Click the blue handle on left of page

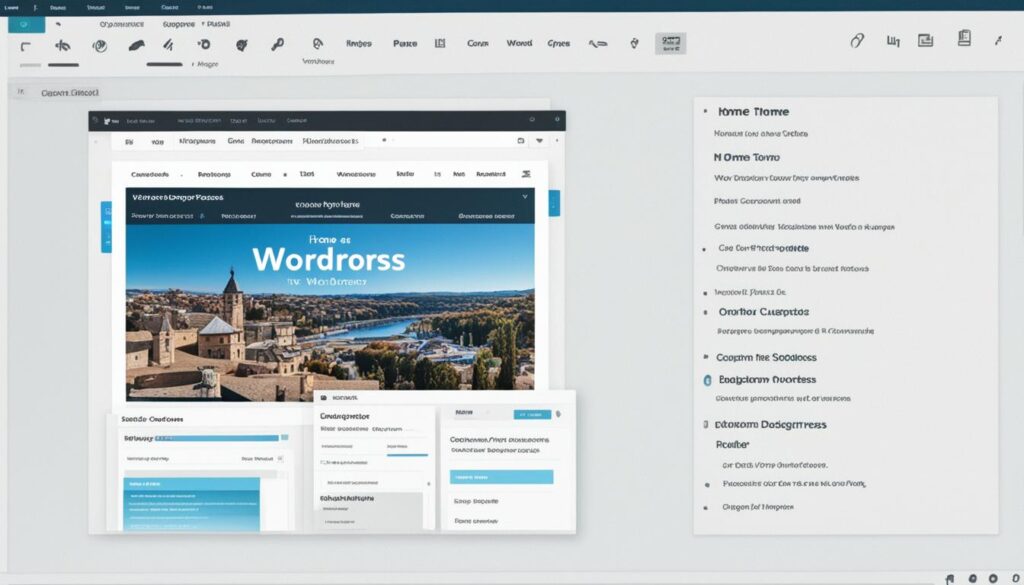(x=106, y=227)
